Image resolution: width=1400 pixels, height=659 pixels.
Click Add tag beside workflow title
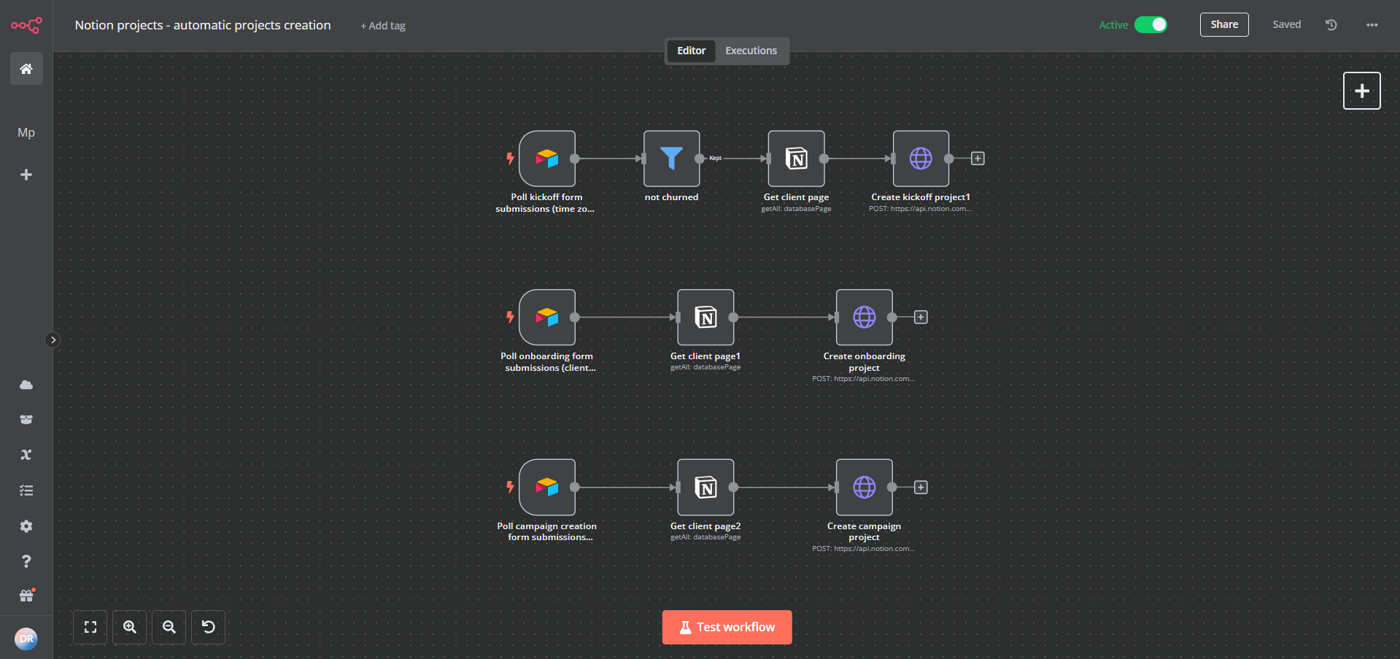click(383, 26)
